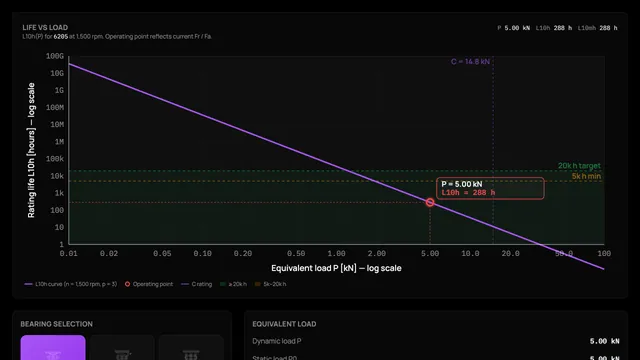The height and width of the screenshot is (360, 640).
Task: Click the '100G' tick on the life axis
Action: pos(55,56)
